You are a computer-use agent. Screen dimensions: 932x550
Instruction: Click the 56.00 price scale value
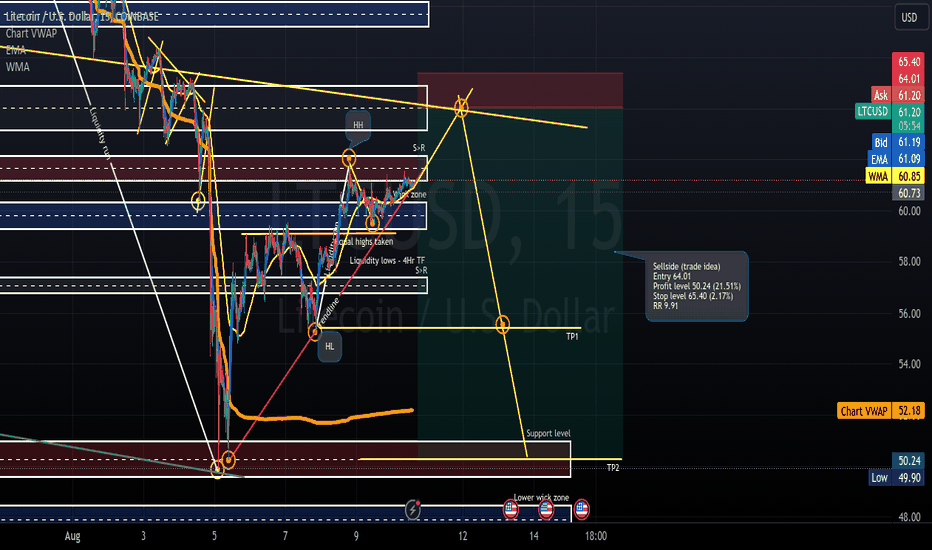pyautogui.click(x=909, y=313)
